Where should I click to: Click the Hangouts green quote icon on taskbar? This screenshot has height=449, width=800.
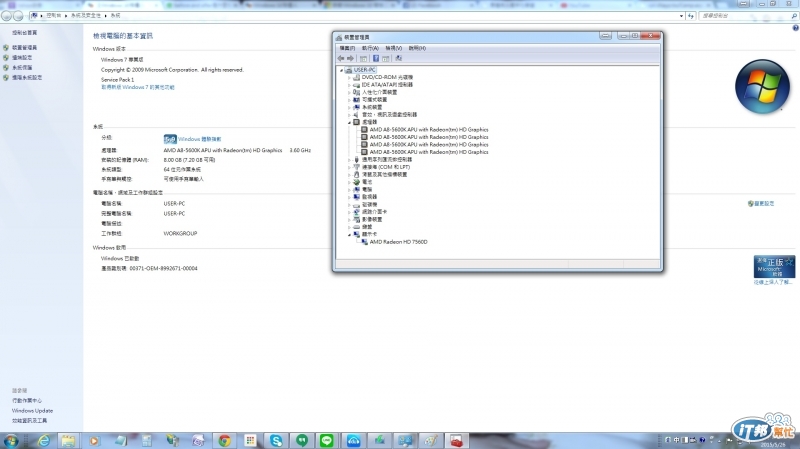click(302, 440)
